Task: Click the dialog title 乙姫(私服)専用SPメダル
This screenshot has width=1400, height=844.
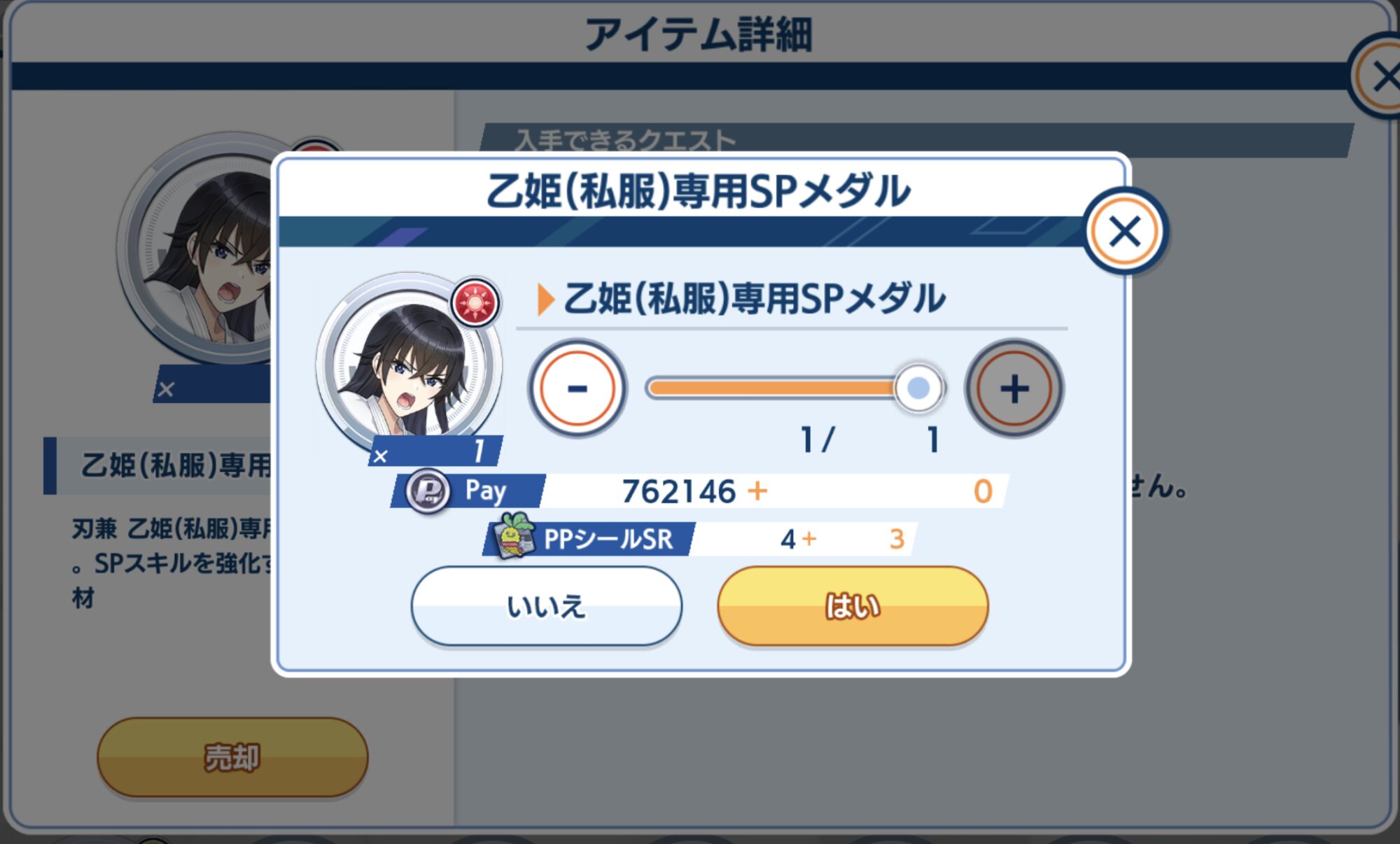Action: (699, 191)
